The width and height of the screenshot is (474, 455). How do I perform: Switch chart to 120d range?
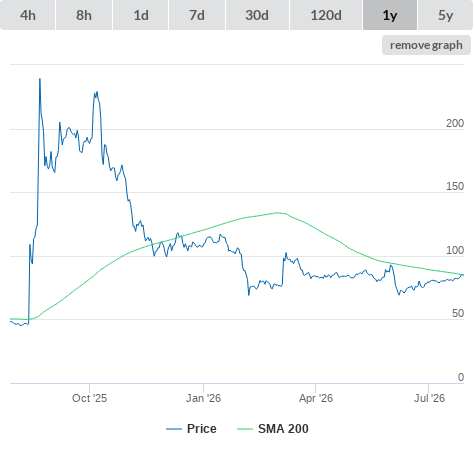[326, 15]
